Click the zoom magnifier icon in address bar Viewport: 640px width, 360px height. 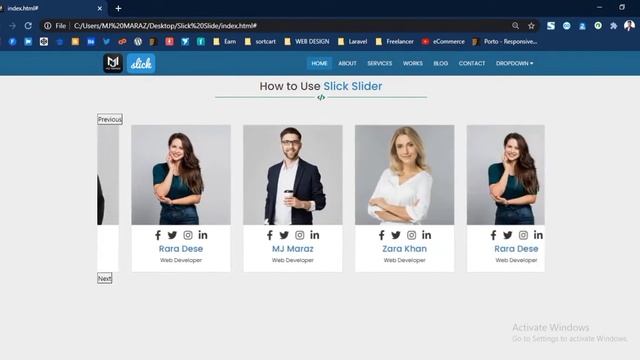[516, 26]
